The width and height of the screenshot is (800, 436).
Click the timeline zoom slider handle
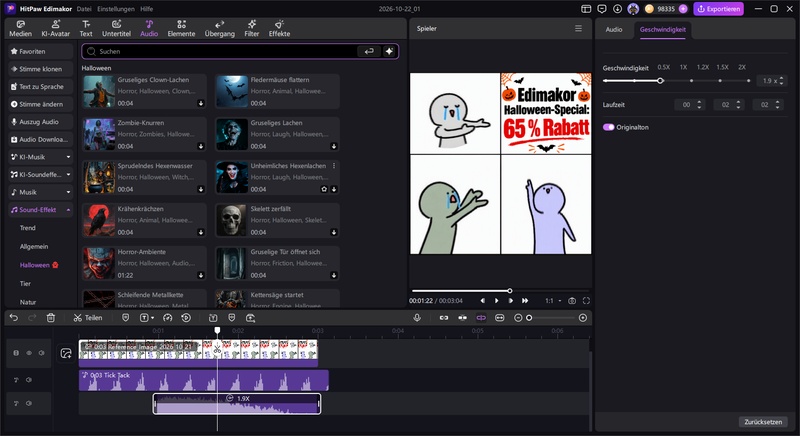pyautogui.click(x=529, y=318)
